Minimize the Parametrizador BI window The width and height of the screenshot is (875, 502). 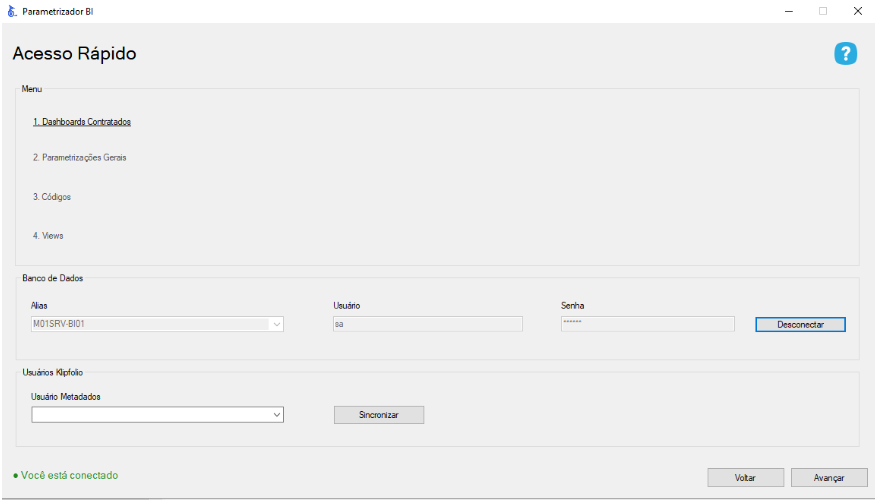point(789,11)
